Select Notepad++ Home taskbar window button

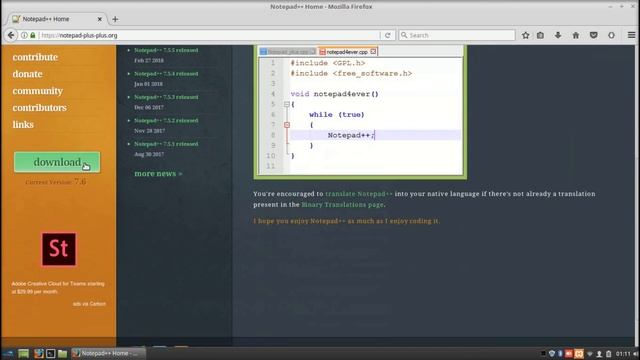click(108, 353)
